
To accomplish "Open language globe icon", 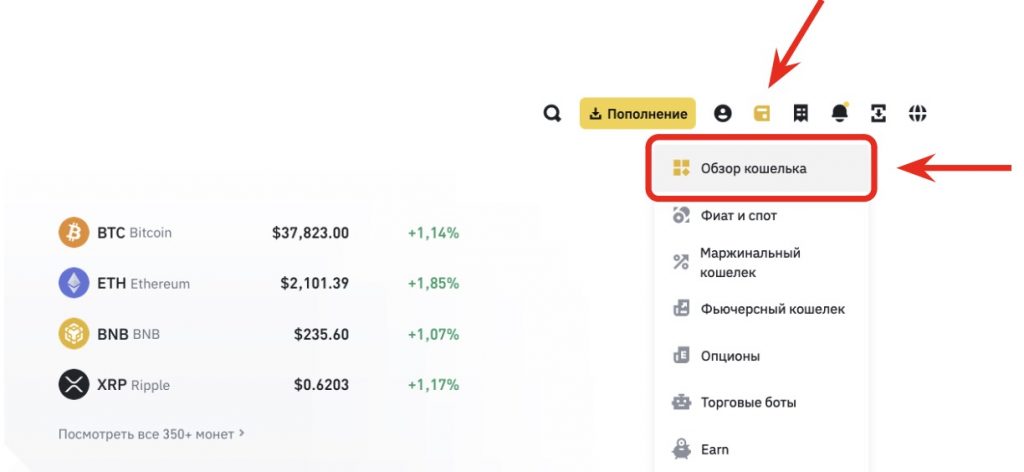I will coord(917,114).
